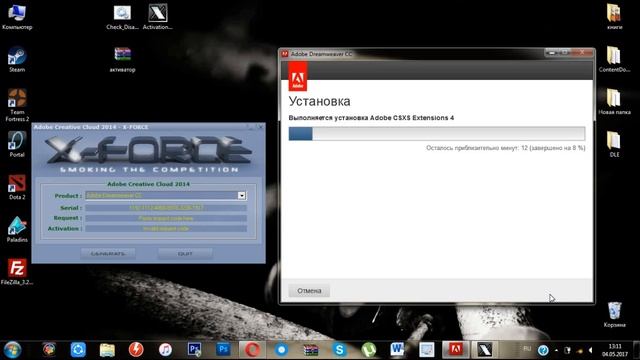Screen dimensions: 640x360
Task: Select the Team Fortress 2 desktop icon
Action: 17,105
